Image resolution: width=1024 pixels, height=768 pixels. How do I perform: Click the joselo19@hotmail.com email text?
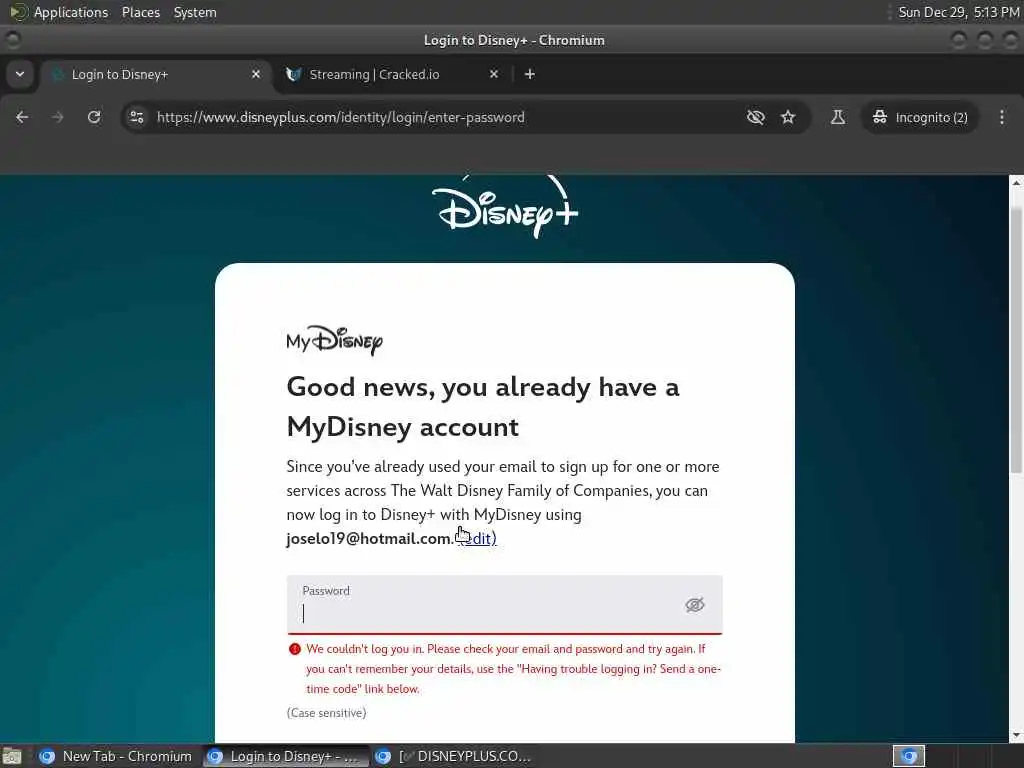(368, 539)
